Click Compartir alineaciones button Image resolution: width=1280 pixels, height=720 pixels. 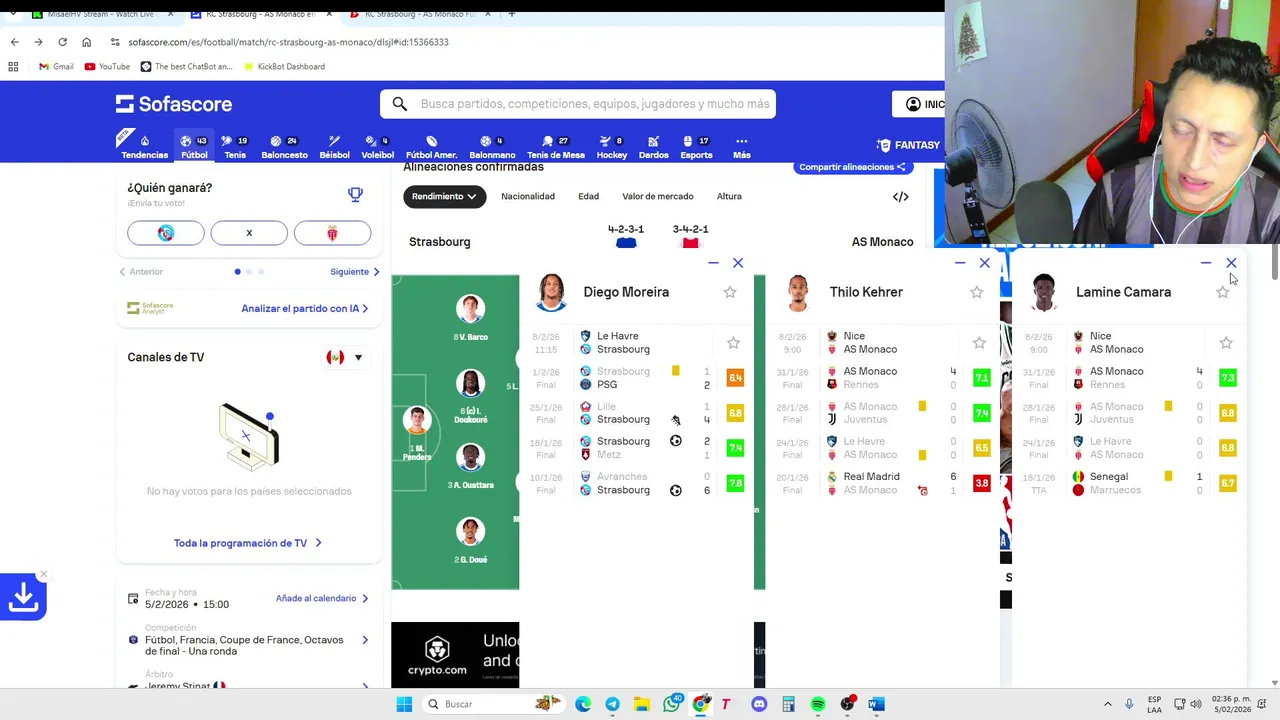[853, 167]
